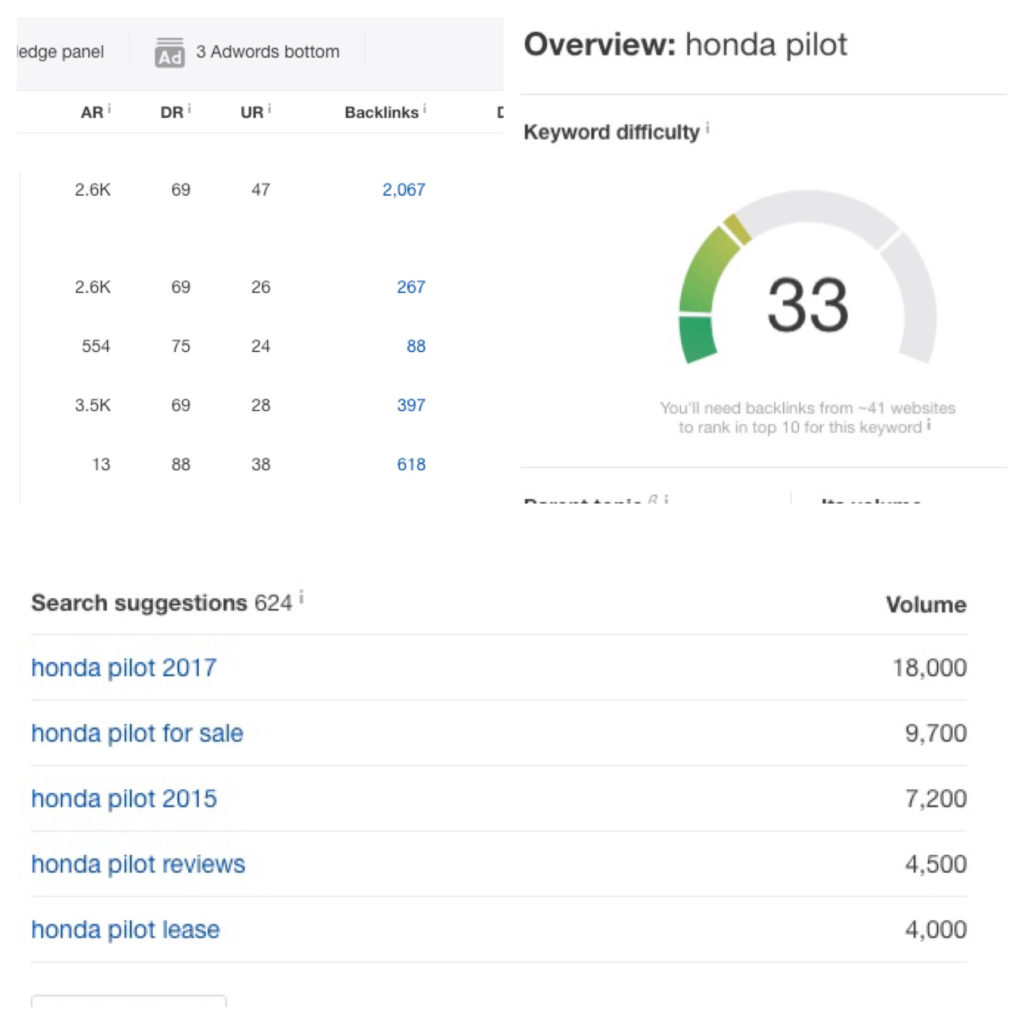Click the Adwords Ad icon
This screenshot has width=1024, height=1024.
(x=169, y=52)
